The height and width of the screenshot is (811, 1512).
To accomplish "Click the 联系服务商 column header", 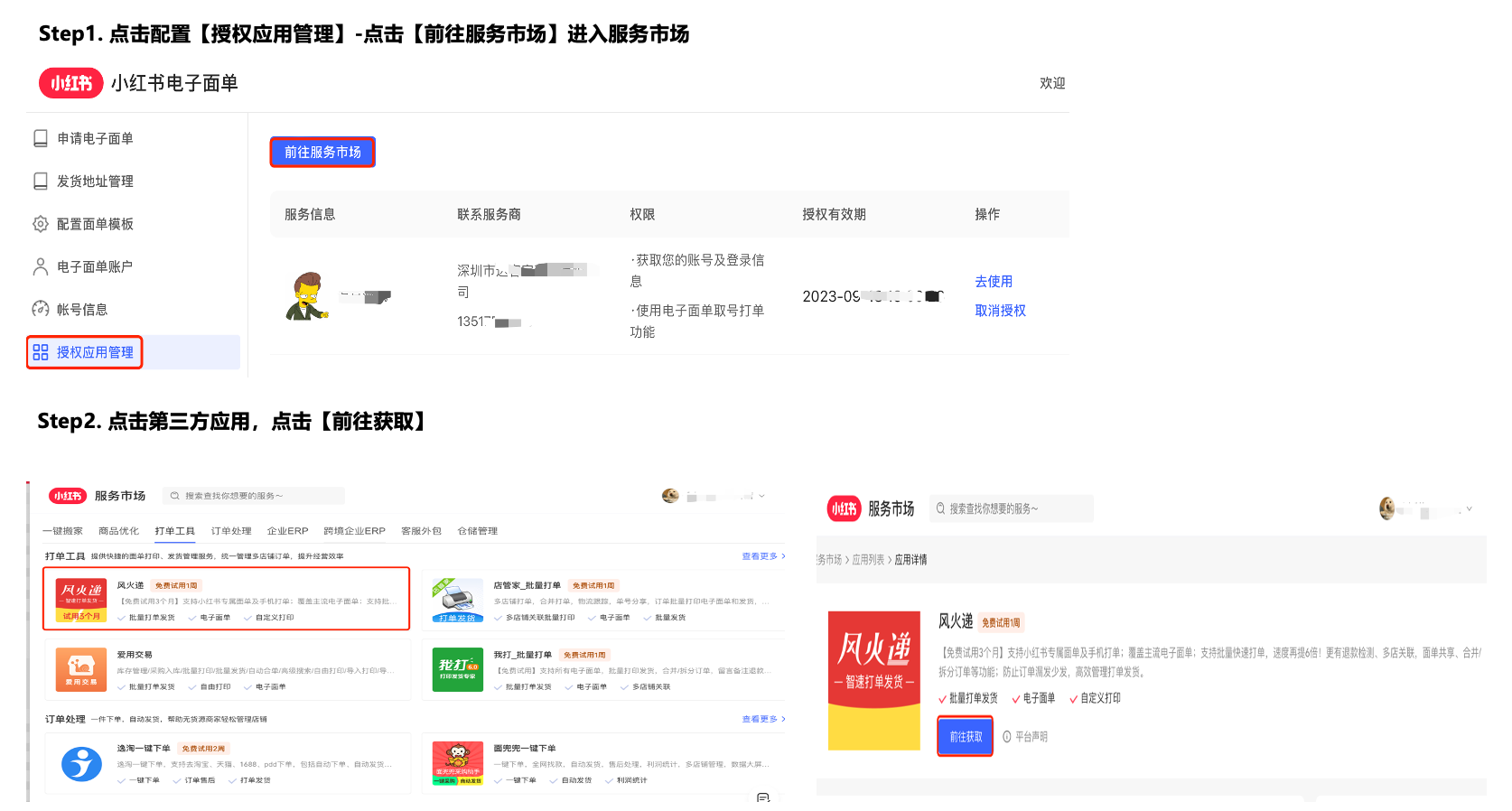I will [x=489, y=214].
